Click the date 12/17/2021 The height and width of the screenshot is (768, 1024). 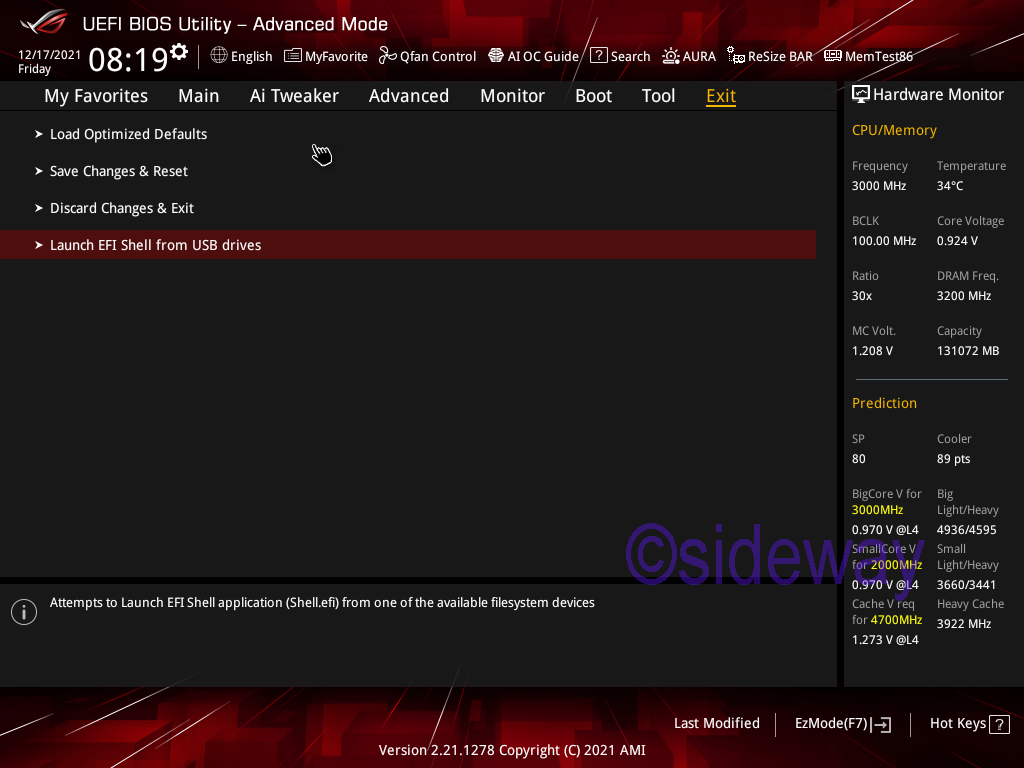click(50, 55)
